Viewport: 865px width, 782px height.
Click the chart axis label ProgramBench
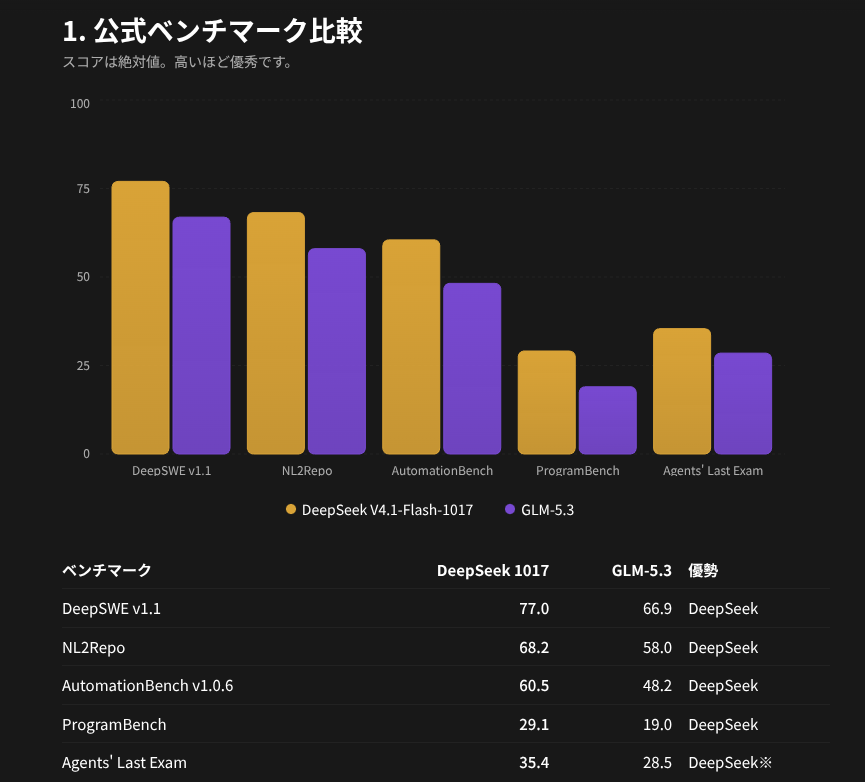point(578,470)
